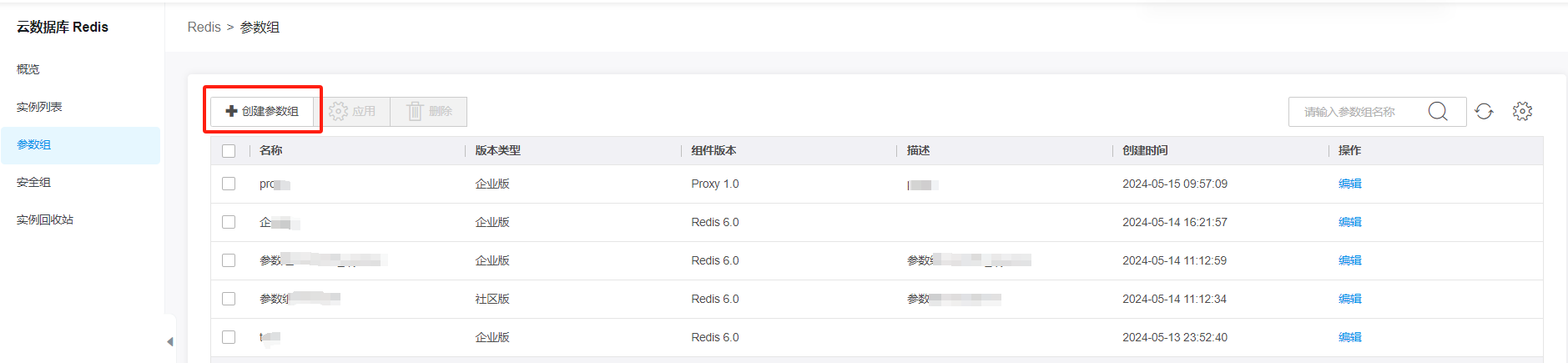
Task: Open 安全组 sidebar menu item
Action: point(33,182)
